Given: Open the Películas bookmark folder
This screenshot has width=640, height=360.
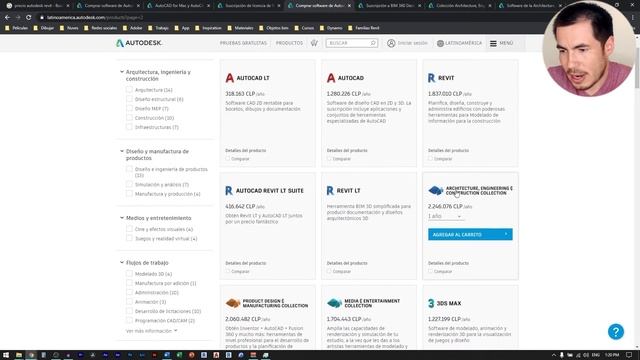Looking at the screenshot, I should pyautogui.click(x=16, y=28).
